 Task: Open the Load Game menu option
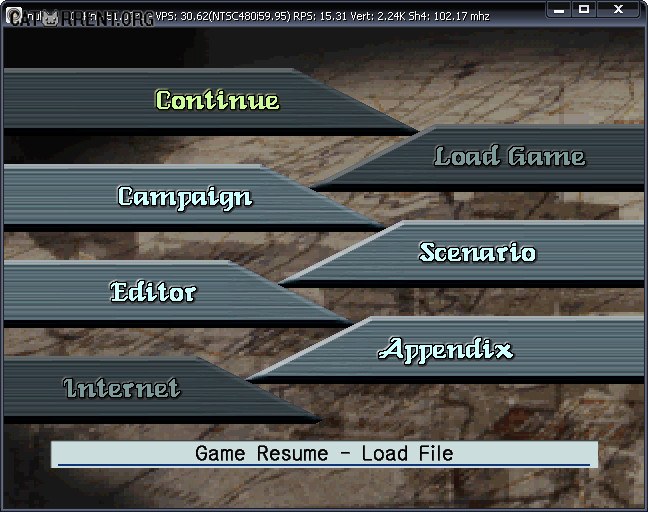pyautogui.click(x=510, y=156)
